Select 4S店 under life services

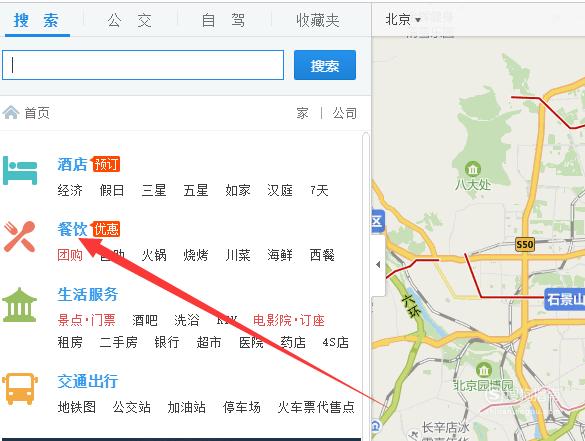click(335, 342)
